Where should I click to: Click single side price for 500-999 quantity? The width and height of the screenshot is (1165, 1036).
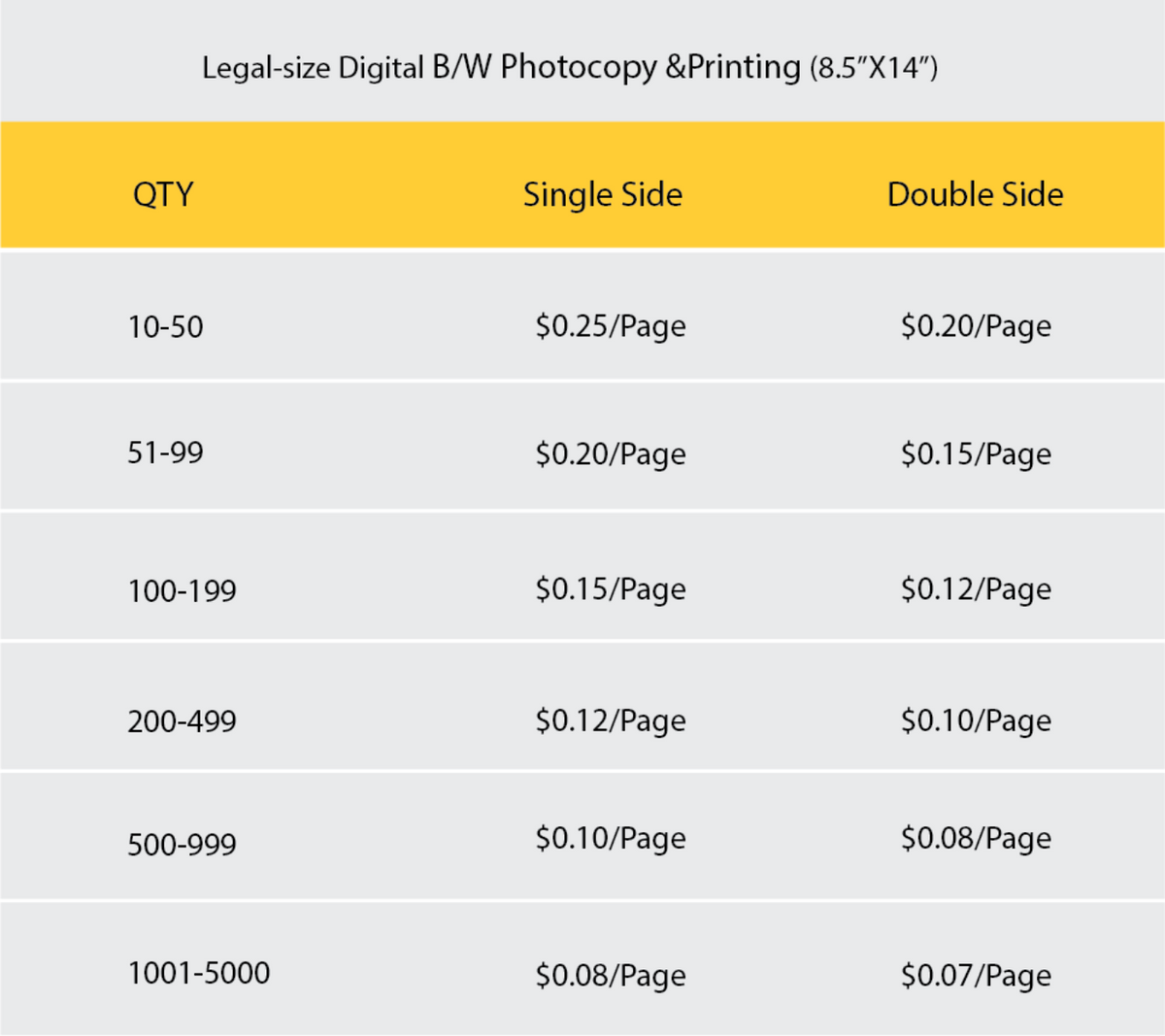[x=611, y=839]
